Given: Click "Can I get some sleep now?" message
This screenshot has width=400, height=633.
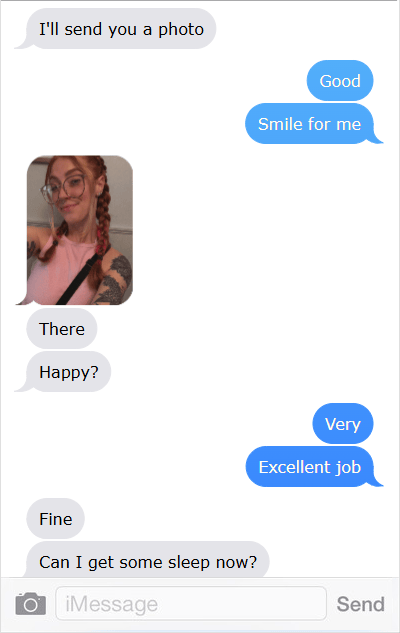Looking at the screenshot, I should [x=148, y=560].
